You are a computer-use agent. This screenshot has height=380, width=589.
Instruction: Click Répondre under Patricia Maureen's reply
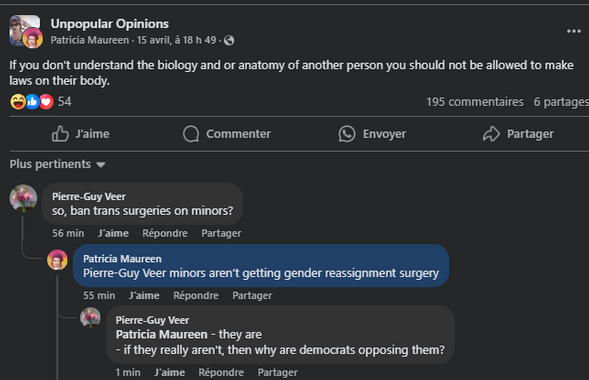[x=196, y=296]
